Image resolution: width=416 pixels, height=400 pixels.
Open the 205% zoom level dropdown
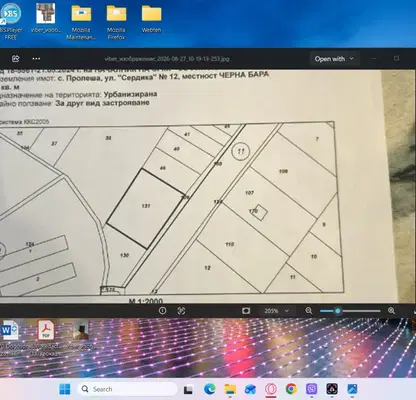pos(276,311)
